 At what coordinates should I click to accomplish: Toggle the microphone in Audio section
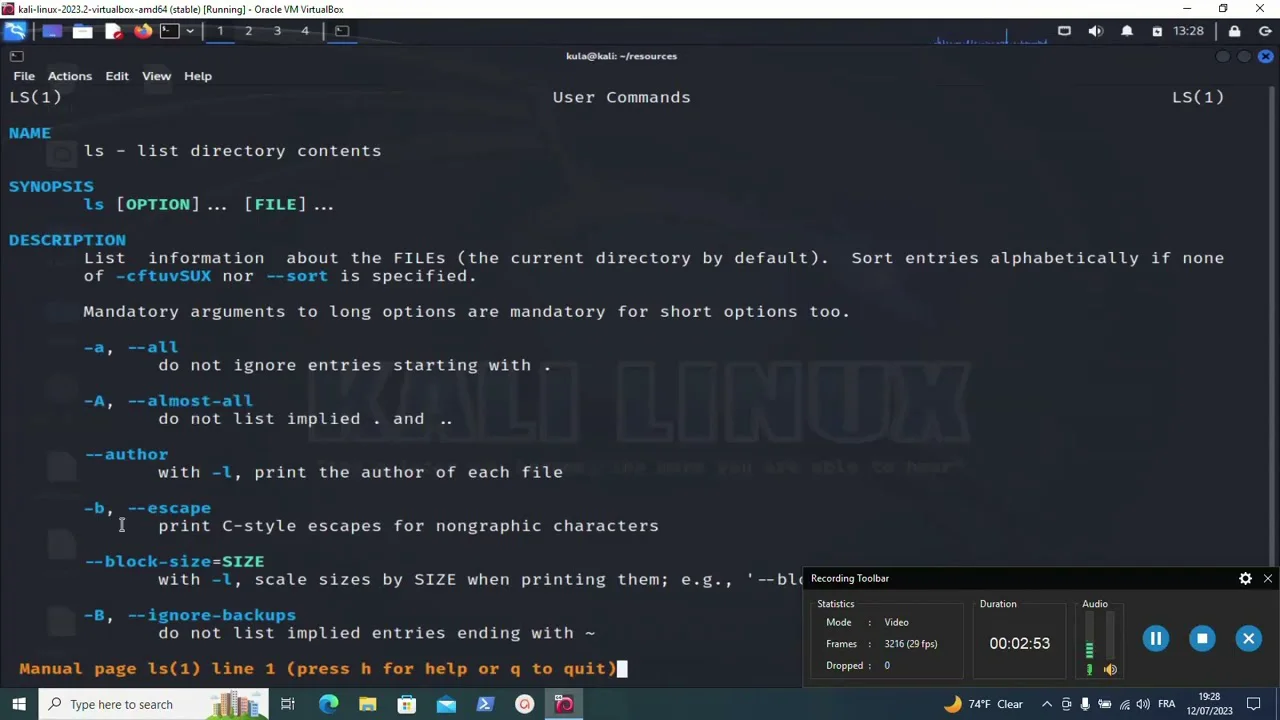click(x=1089, y=670)
